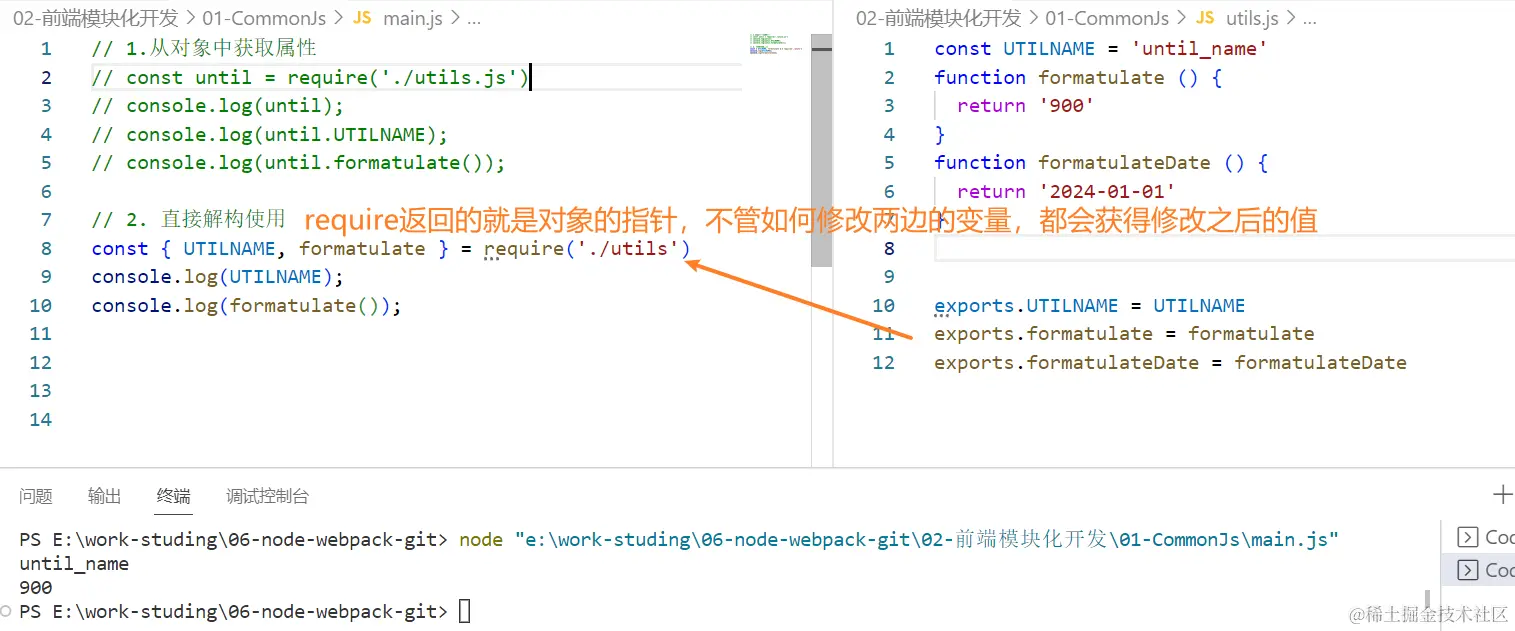
Task: Expand the ellipsis breadcrumb after main.js
Action: (x=473, y=18)
